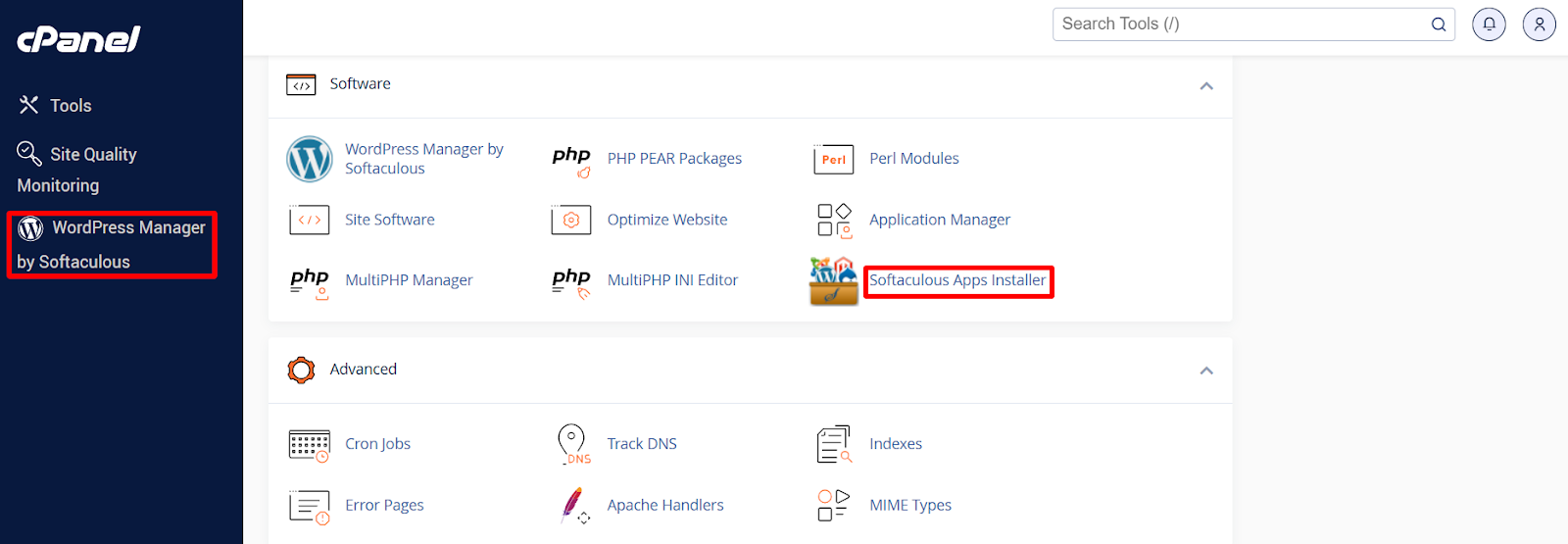Open the Softaculous Apps Installer icon

(x=834, y=281)
